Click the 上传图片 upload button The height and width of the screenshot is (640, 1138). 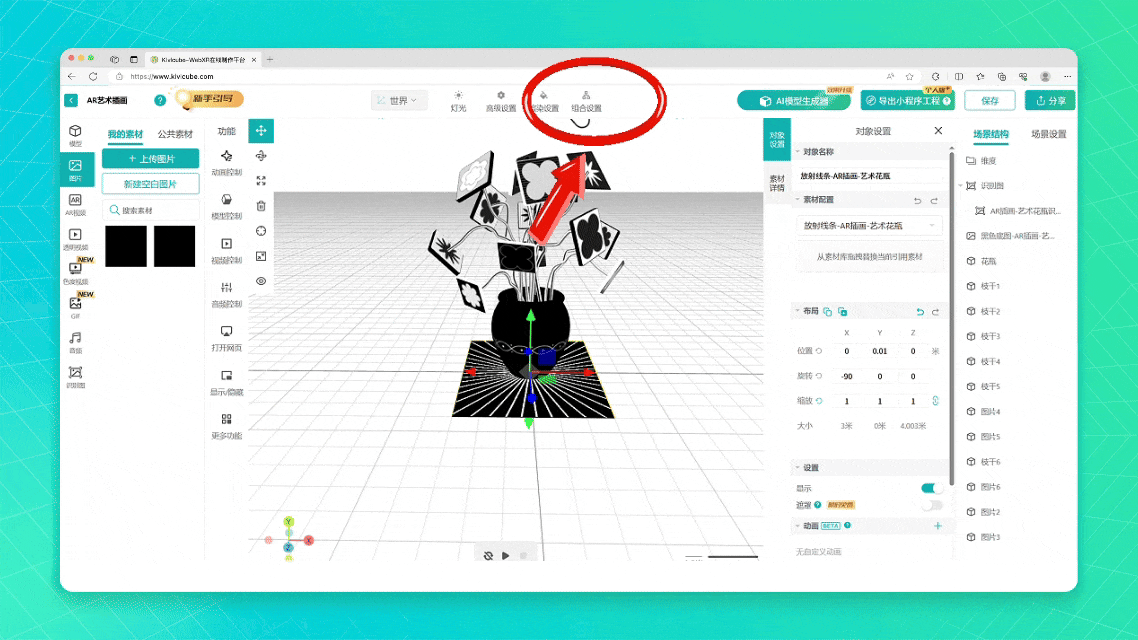150,159
